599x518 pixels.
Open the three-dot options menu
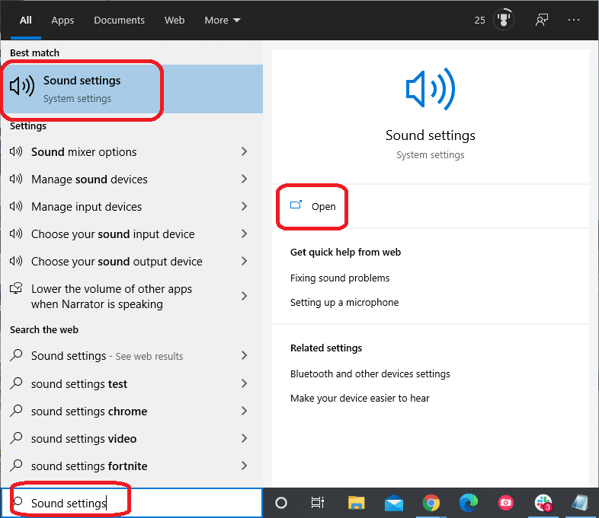tap(573, 20)
